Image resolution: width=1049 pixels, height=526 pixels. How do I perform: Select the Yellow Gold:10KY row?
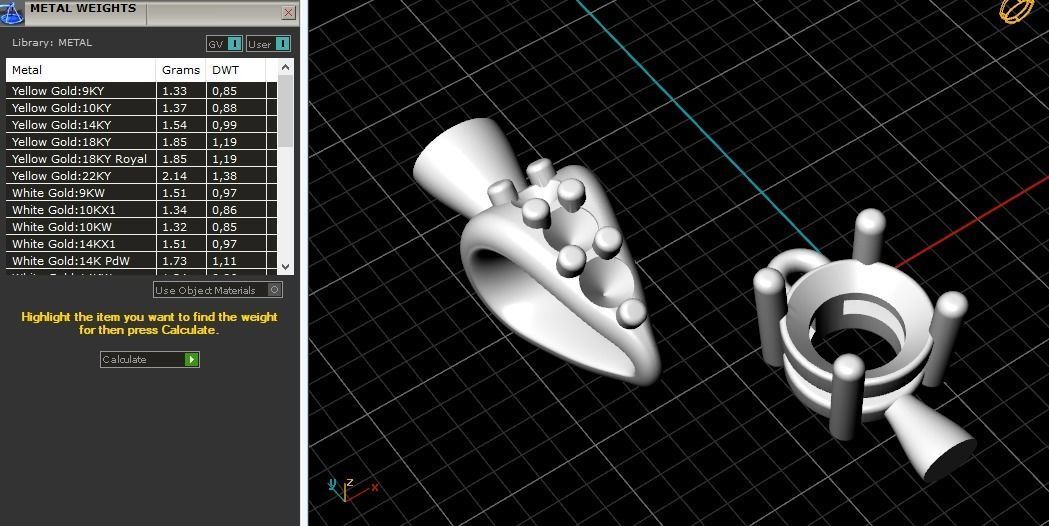tap(141, 108)
